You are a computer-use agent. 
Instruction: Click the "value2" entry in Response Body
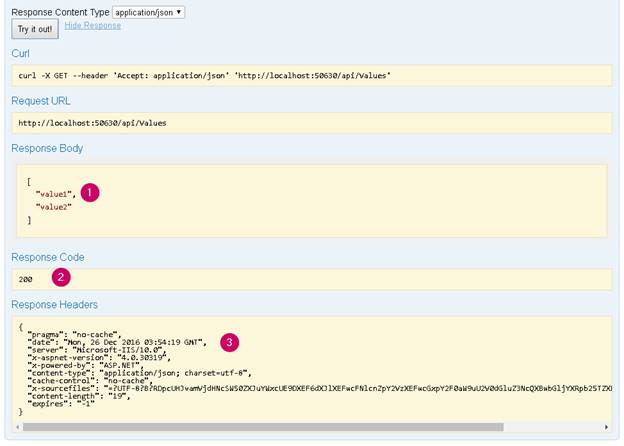(x=54, y=207)
